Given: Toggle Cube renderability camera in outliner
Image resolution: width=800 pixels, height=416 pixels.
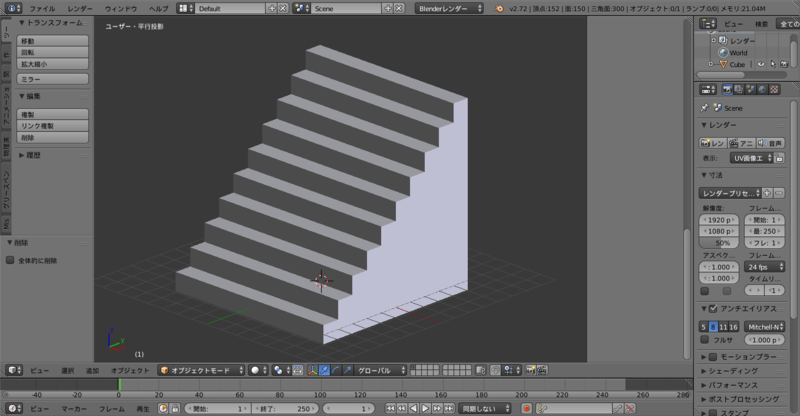Looking at the screenshot, I should 784,64.
